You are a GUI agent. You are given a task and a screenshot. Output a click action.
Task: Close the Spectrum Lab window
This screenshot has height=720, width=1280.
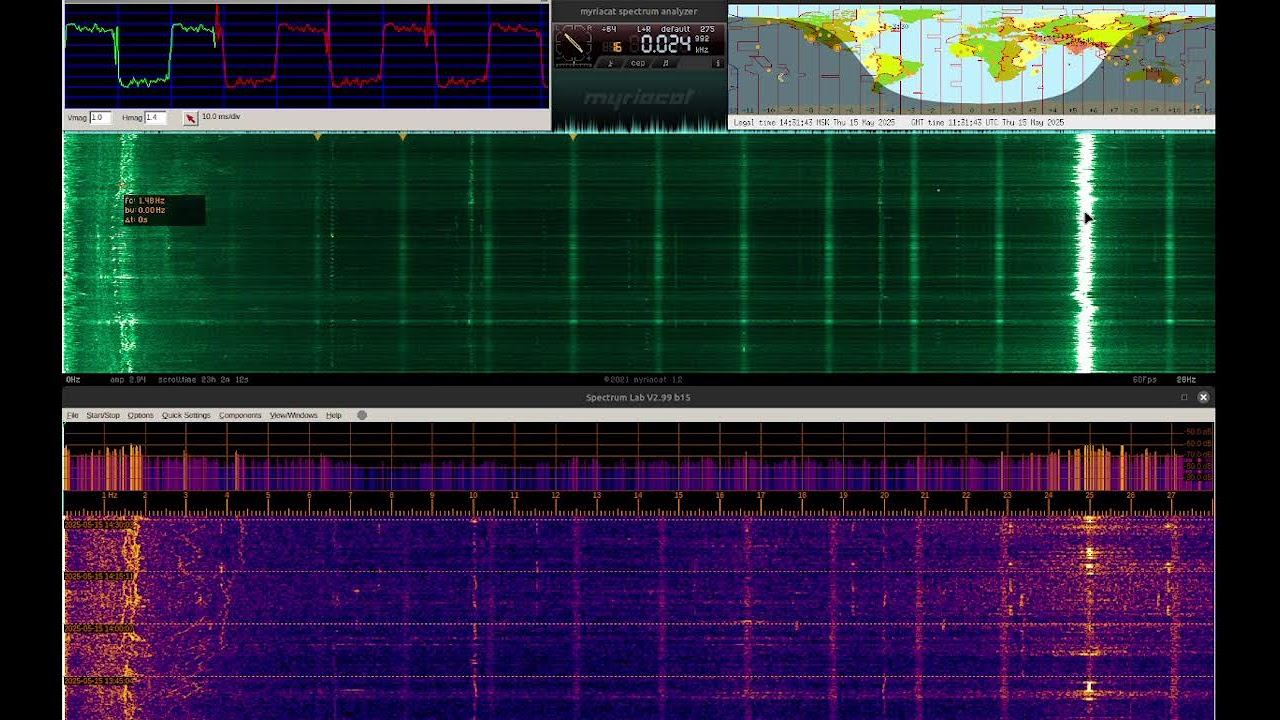click(1203, 397)
